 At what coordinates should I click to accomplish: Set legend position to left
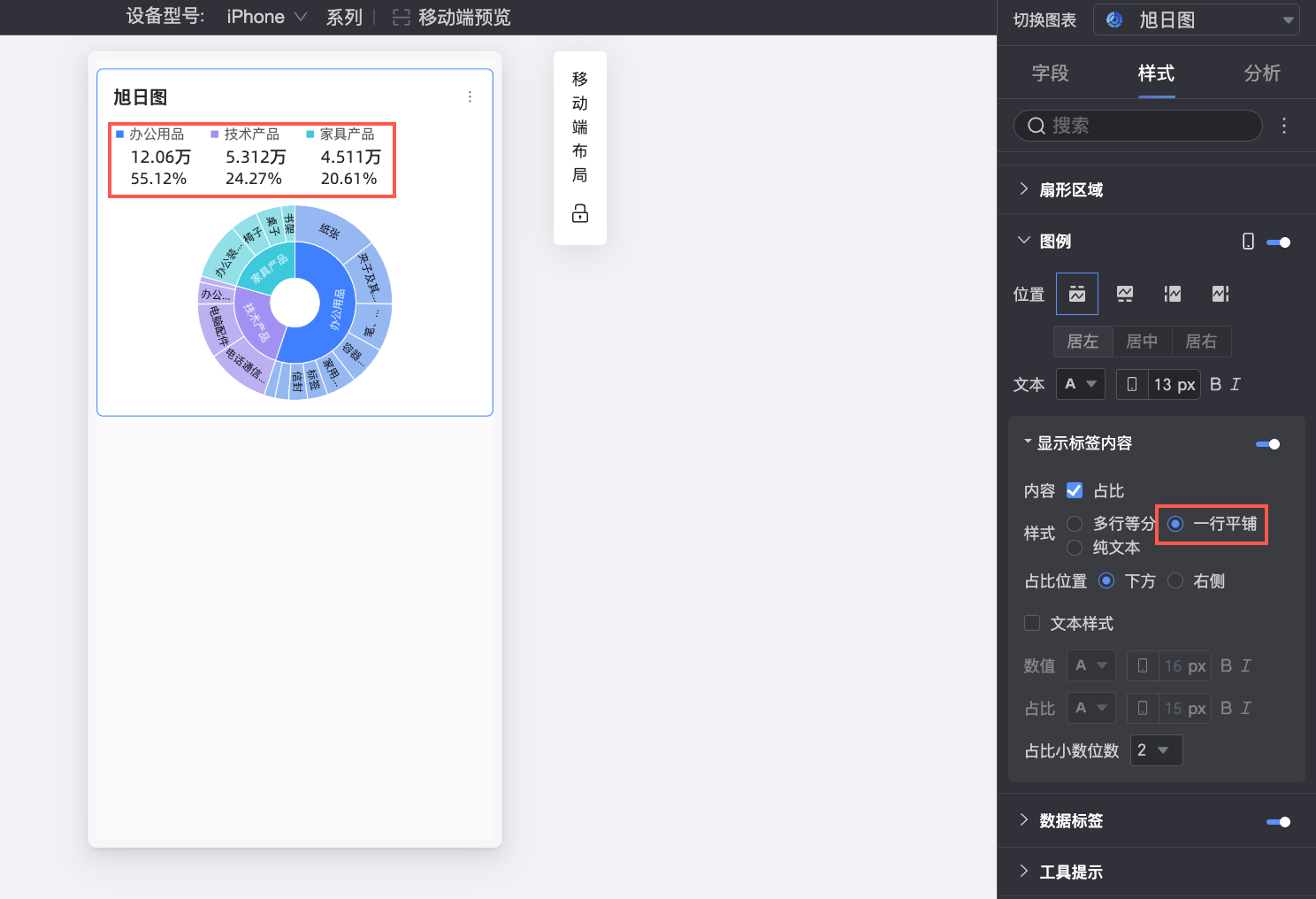pyautogui.click(x=1173, y=294)
